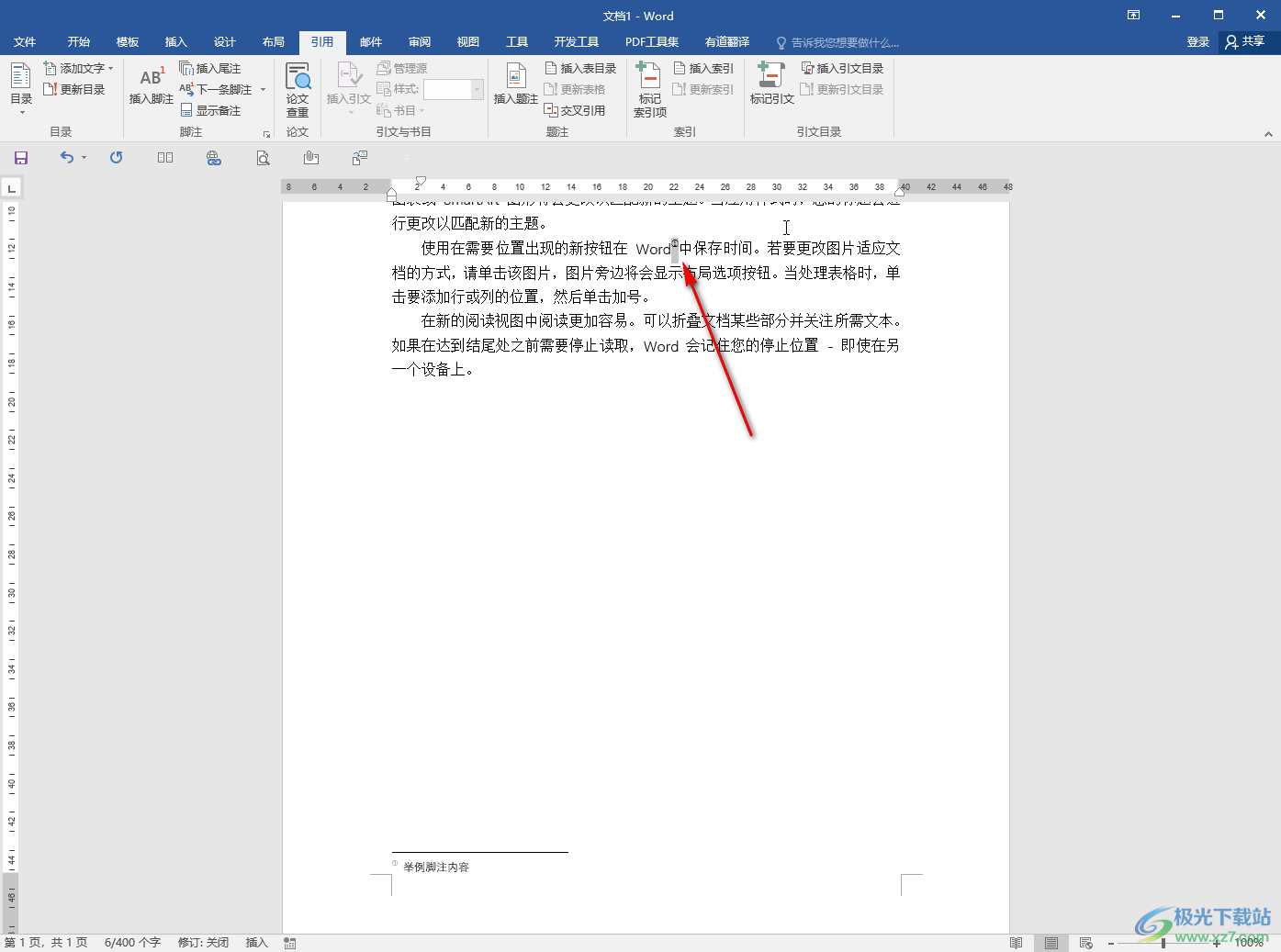Click the footnote text 举例脚注内容
Screen dimensions: 1281x952
(436, 867)
